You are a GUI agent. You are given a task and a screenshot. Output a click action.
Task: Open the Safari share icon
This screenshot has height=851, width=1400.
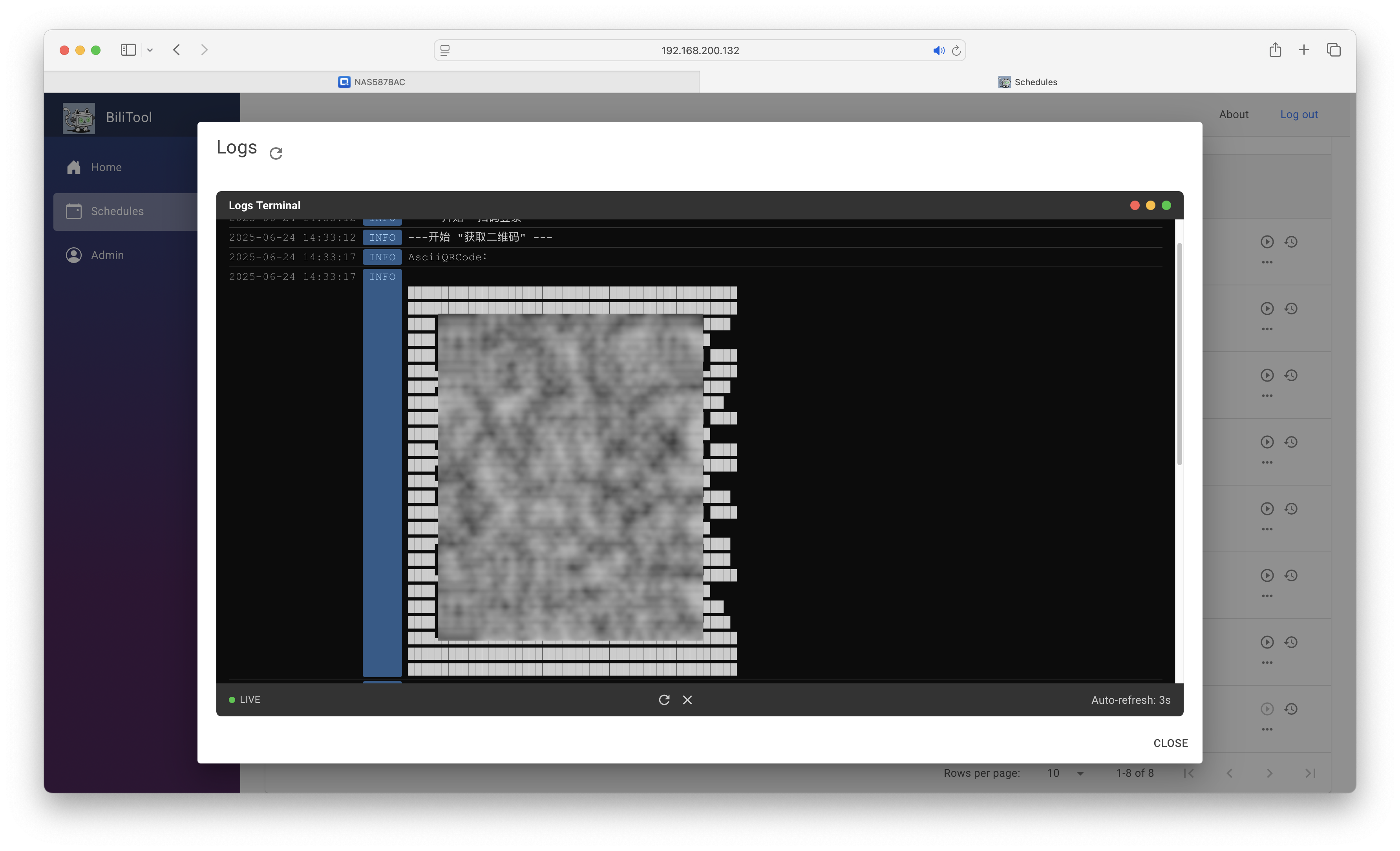[1275, 50]
